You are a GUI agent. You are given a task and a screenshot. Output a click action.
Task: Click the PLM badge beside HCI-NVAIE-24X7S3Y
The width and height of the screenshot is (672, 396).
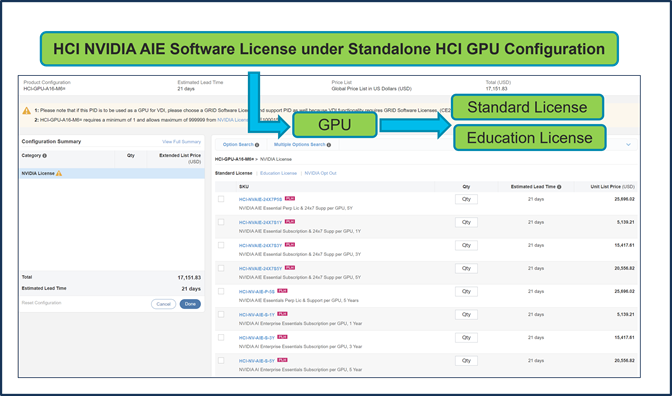tap(290, 245)
